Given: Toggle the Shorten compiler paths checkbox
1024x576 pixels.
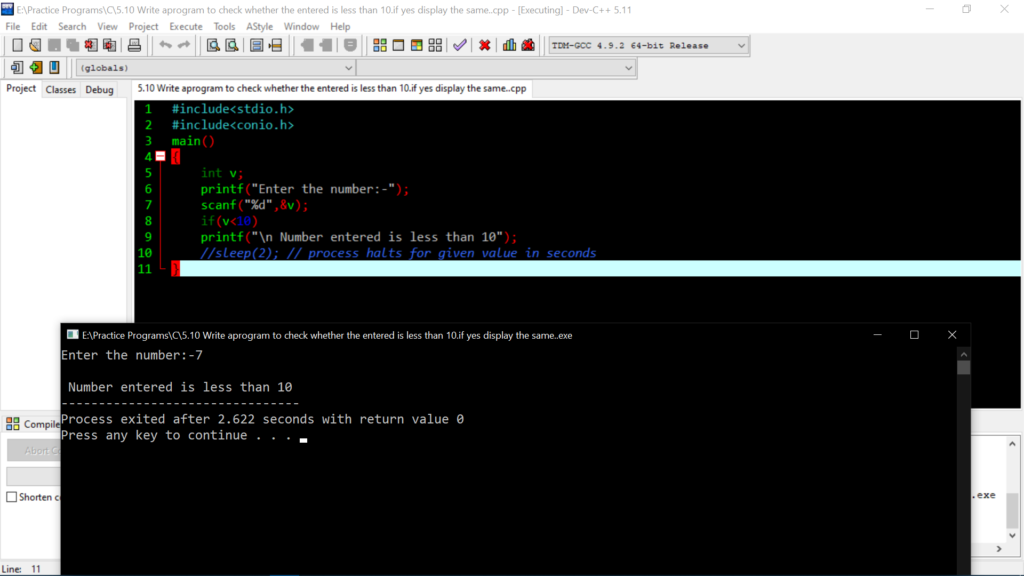Looking at the screenshot, I should (x=12, y=497).
